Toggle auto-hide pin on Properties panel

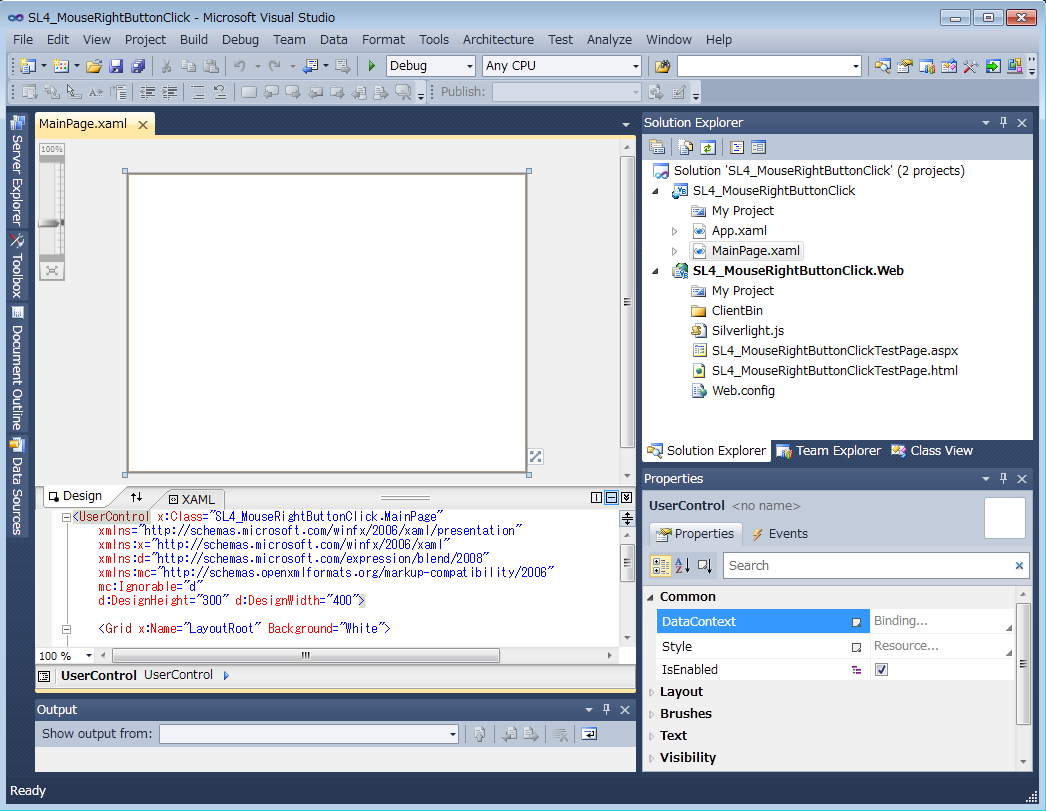point(1003,479)
